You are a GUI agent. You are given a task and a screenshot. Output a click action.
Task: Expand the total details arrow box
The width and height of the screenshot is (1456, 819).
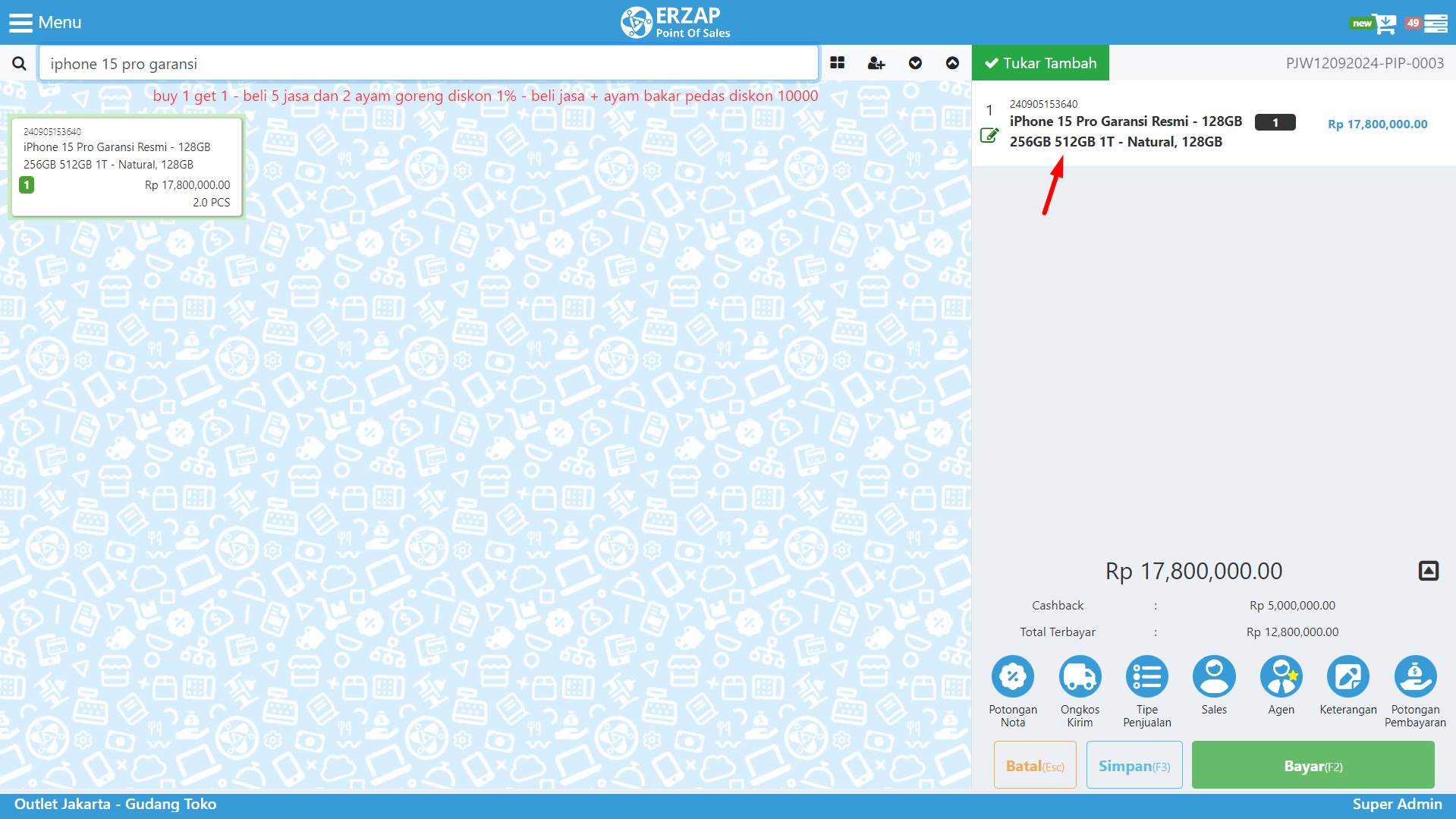(1429, 571)
